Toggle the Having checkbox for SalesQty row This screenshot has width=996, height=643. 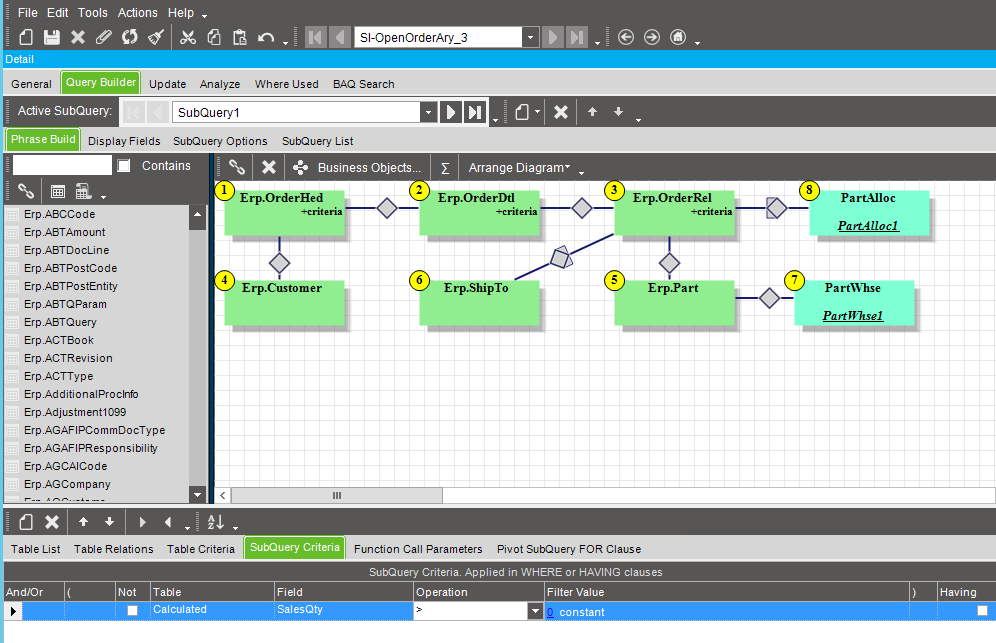982,611
